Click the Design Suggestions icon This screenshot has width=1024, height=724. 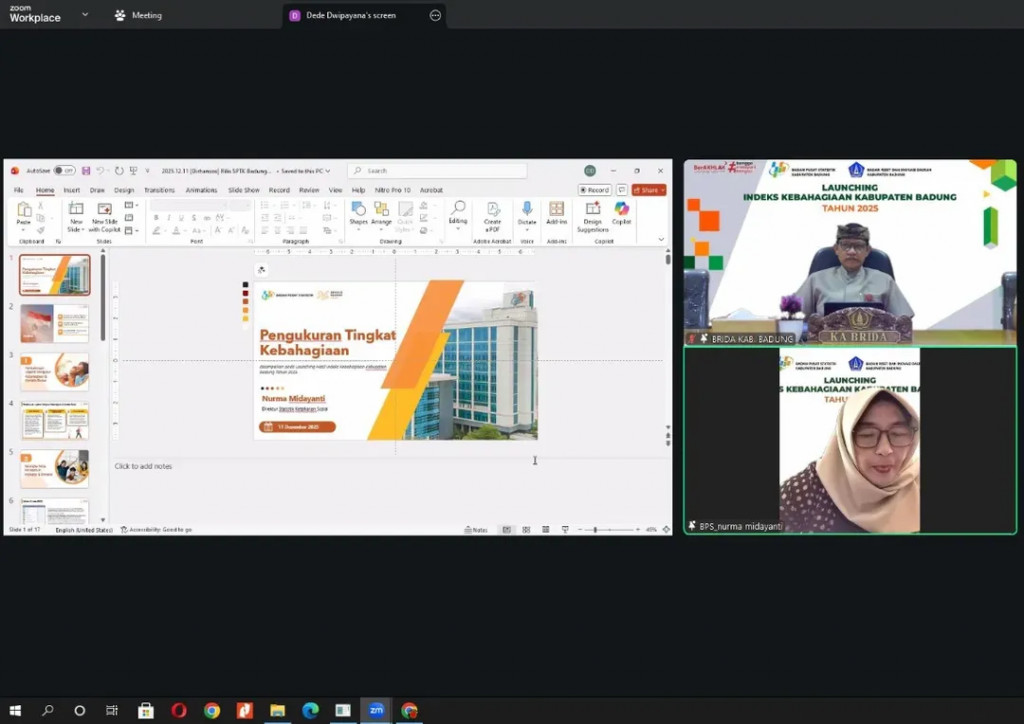click(592, 212)
